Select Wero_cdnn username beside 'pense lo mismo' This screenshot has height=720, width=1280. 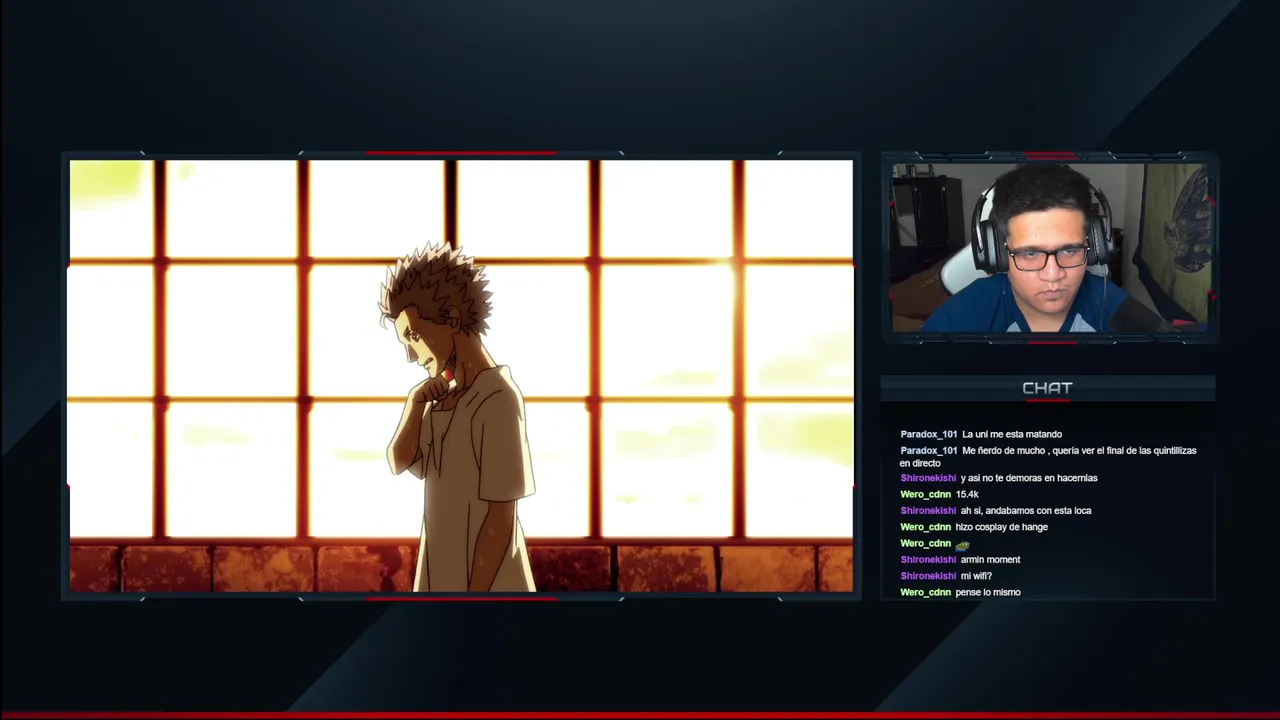(925, 593)
